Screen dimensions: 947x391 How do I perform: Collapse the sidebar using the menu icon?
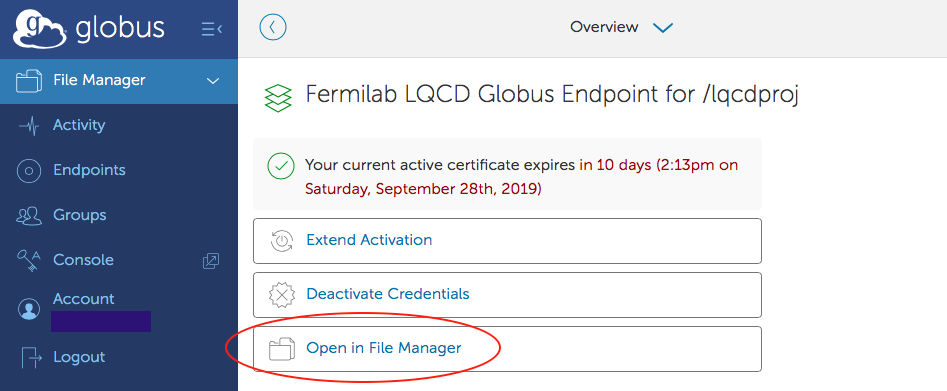[x=212, y=28]
